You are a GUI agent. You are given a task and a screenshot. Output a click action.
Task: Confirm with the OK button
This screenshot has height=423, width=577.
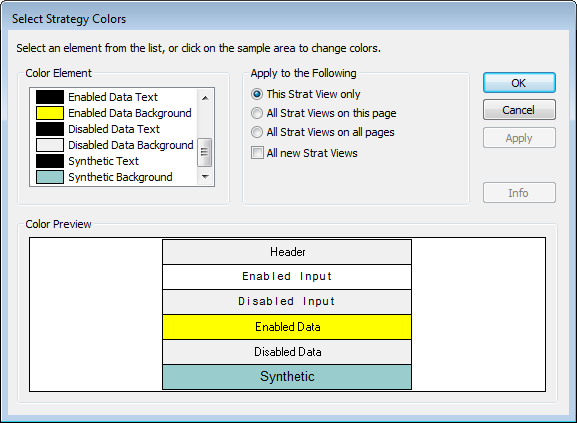coord(519,83)
